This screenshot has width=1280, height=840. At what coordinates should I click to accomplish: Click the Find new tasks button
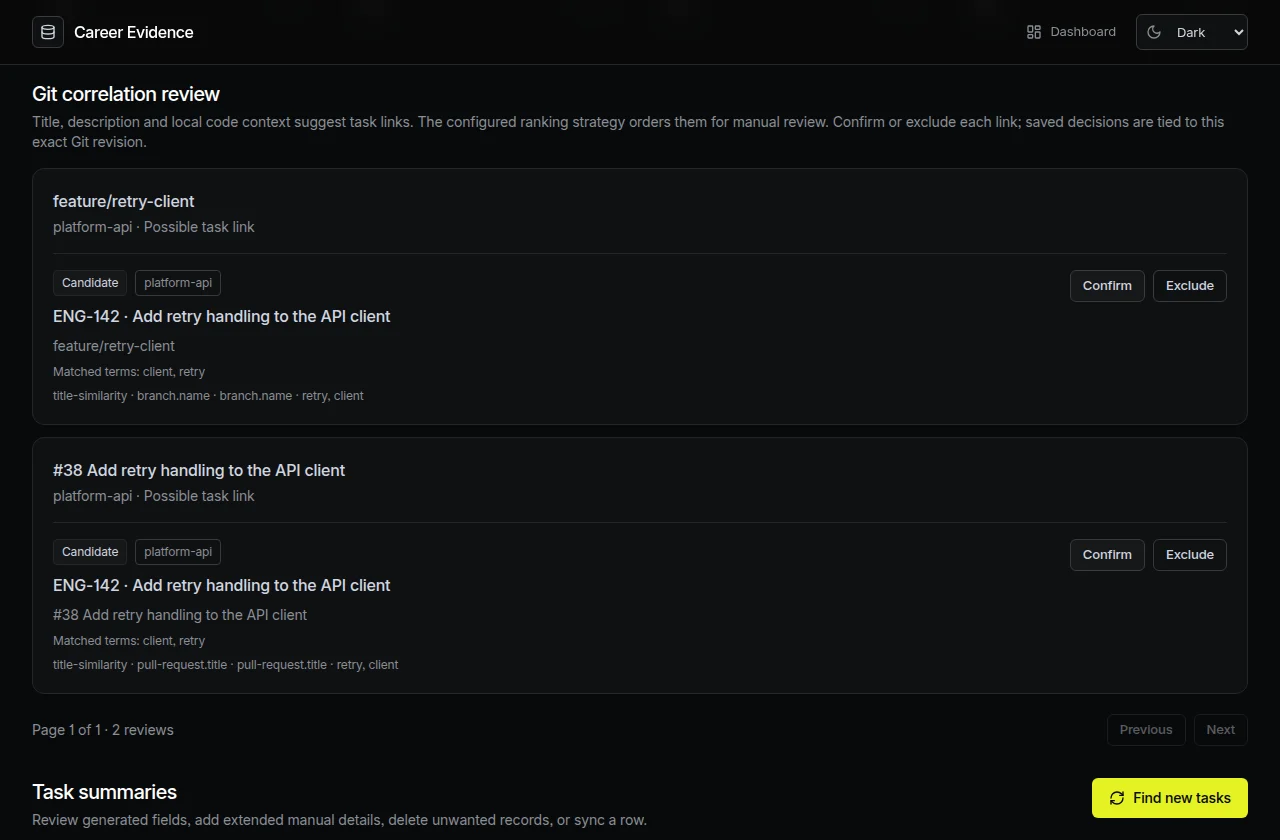point(1170,798)
